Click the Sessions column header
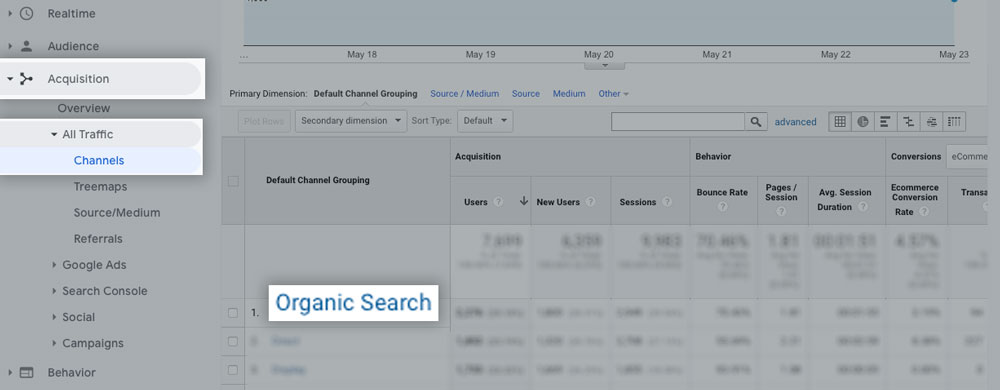This screenshot has width=1000, height=390. tap(638, 202)
